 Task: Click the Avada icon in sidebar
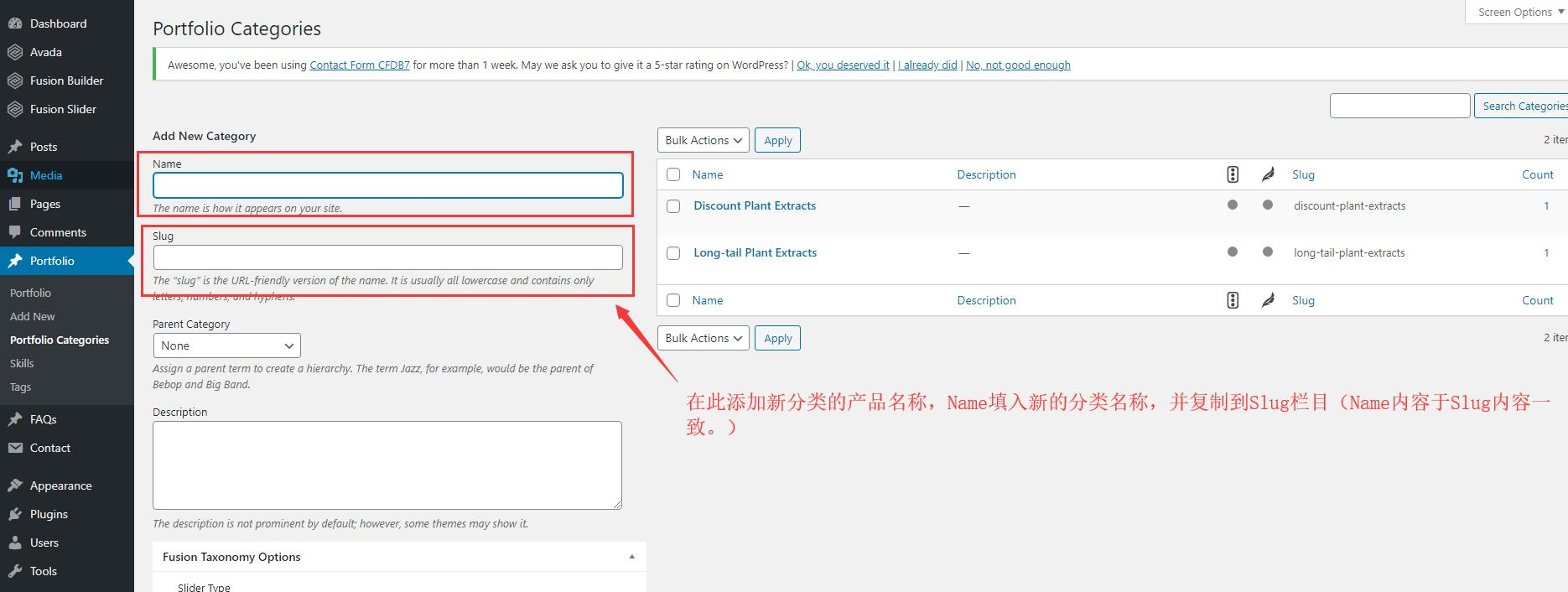click(x=15, y=52)
